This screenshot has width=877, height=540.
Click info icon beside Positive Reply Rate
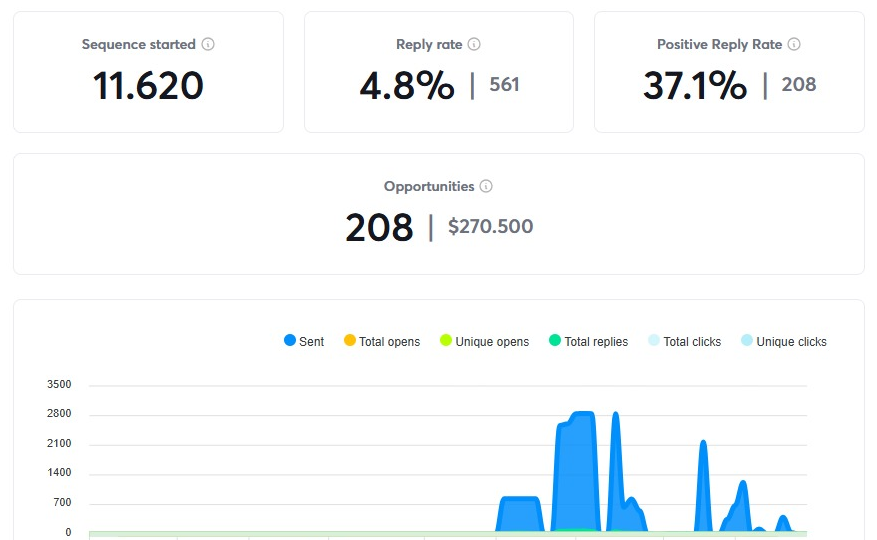[794, 44]
